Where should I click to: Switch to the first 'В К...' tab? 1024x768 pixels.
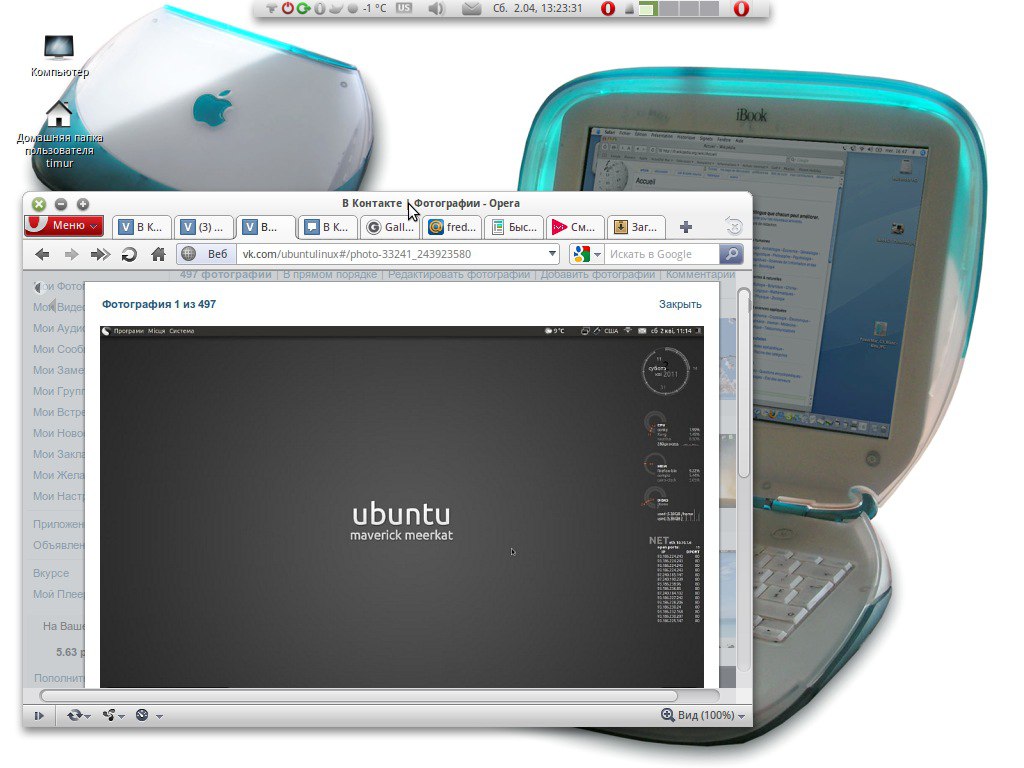tap(142, 227)
